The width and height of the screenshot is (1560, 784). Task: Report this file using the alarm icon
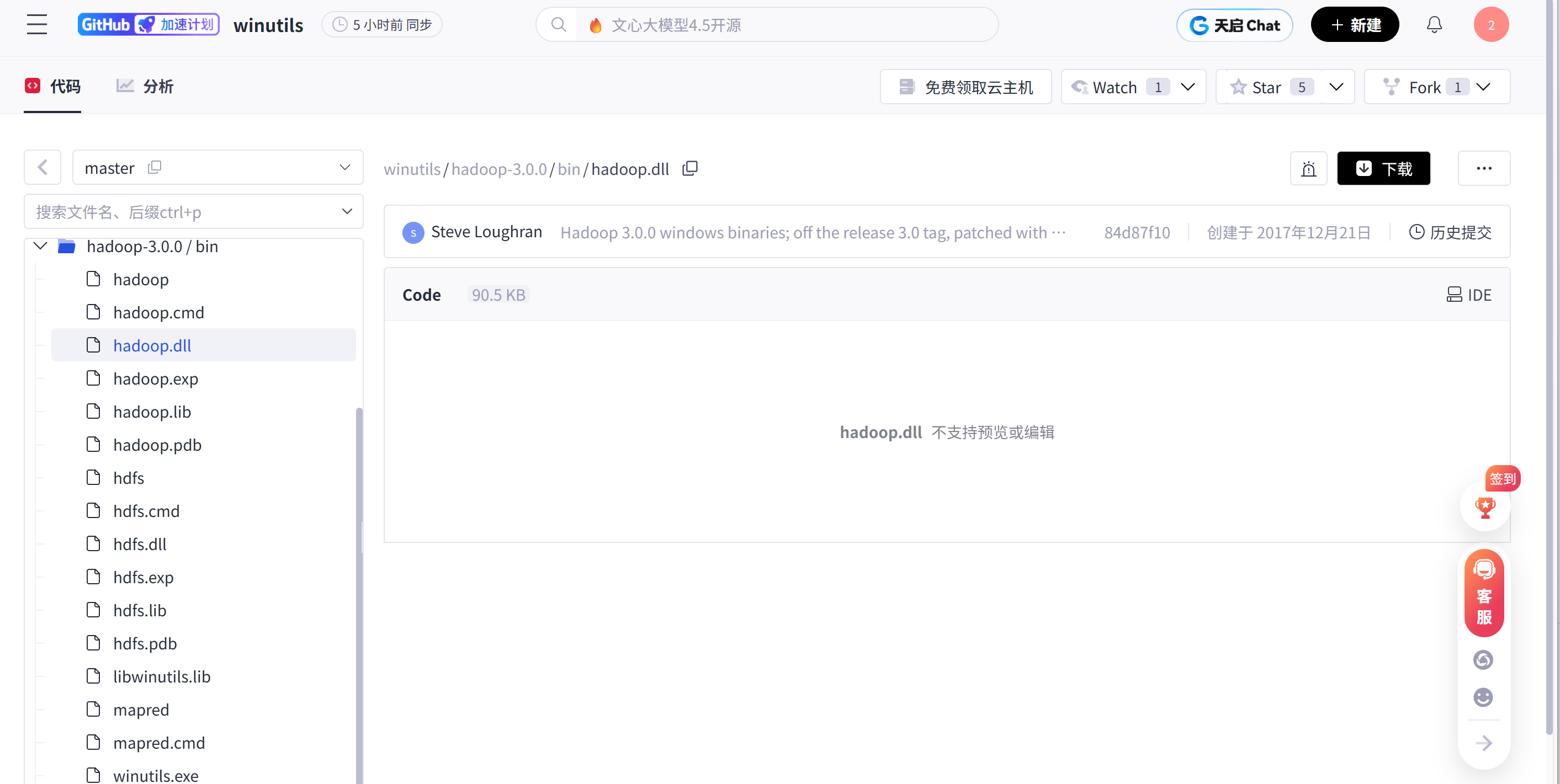tap(1309, 168)
